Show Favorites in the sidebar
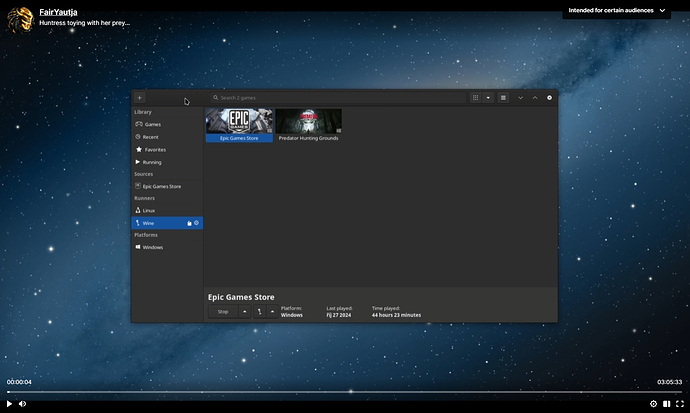690x413 pixels. [167, 150]
